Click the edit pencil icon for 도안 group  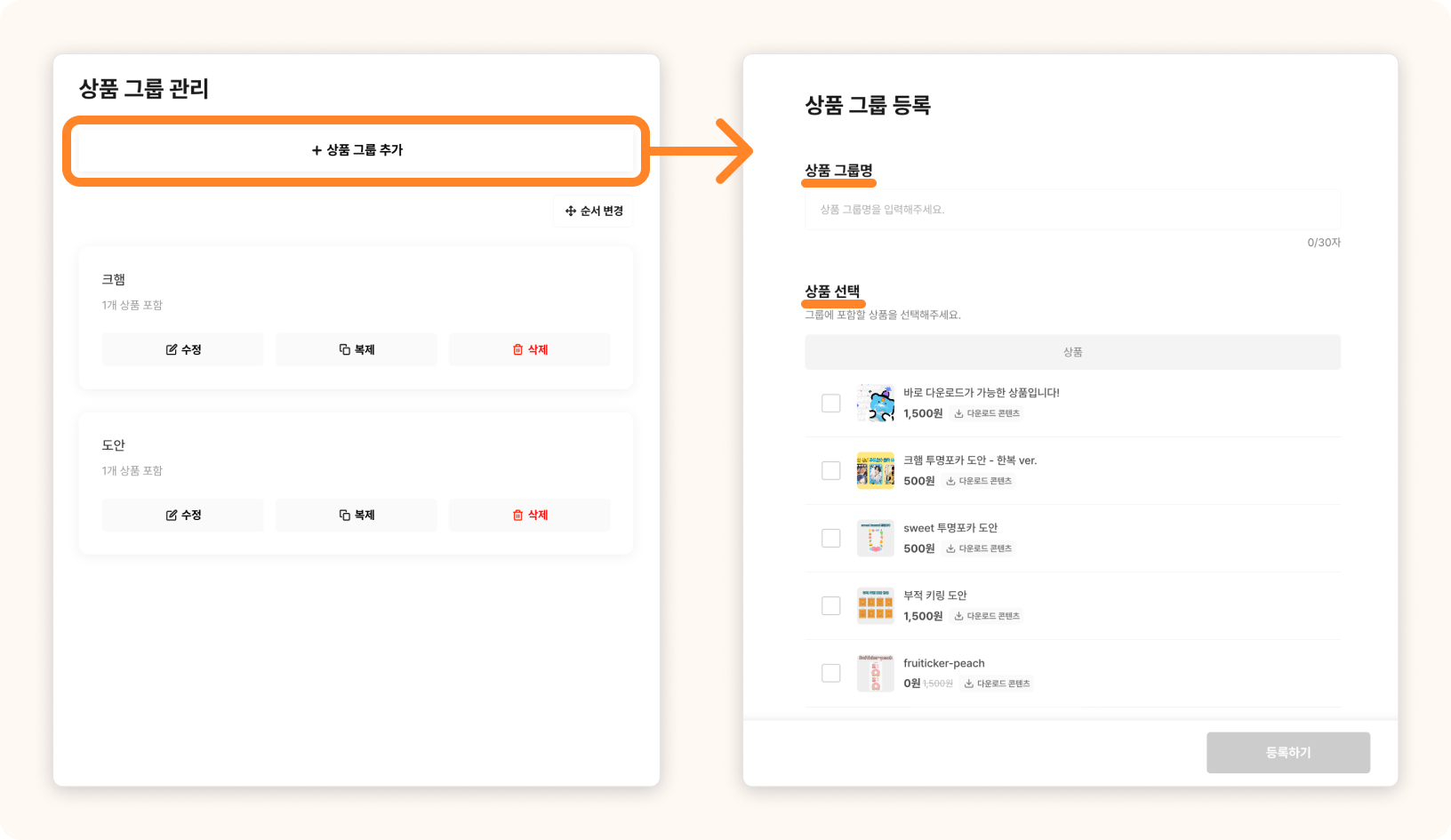pos(172,516)
